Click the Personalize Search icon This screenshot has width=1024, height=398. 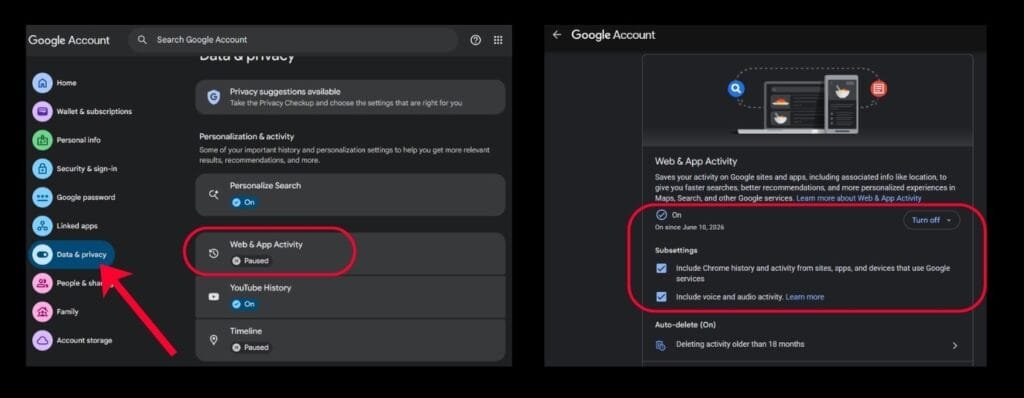point(214,194)
